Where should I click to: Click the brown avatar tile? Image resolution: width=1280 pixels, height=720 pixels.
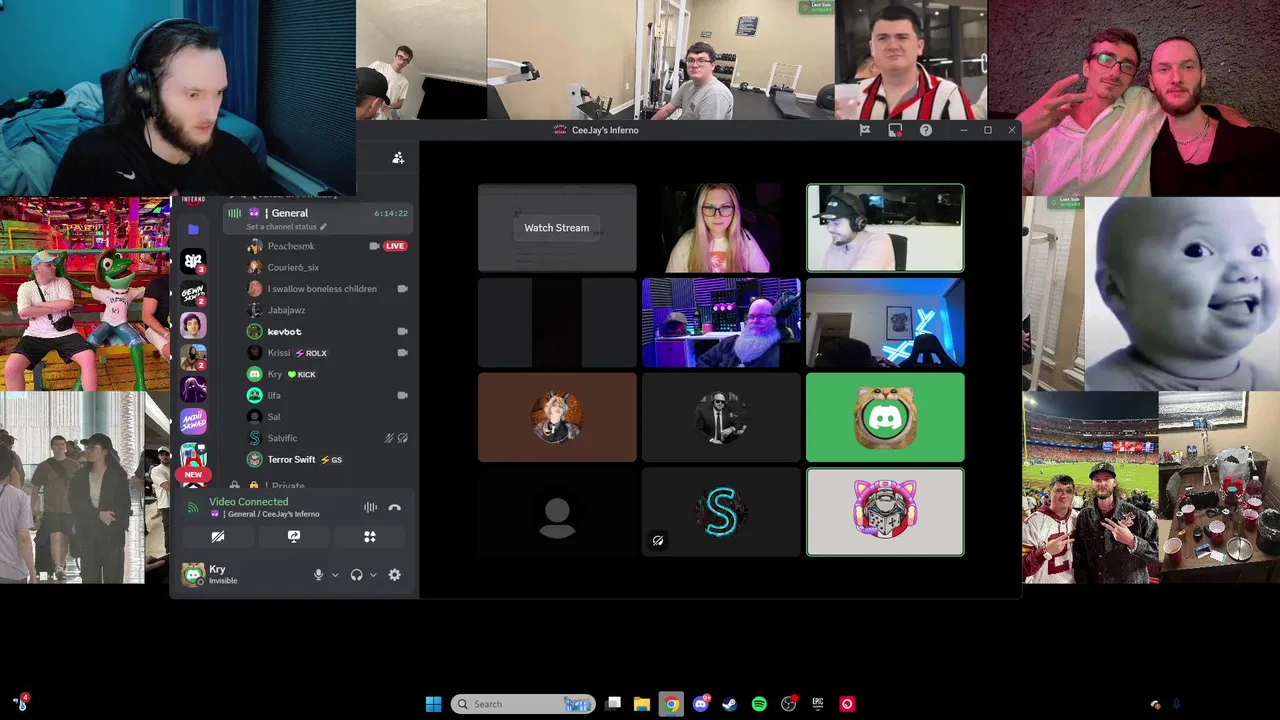pyautogui.click(x=557, y=417)
